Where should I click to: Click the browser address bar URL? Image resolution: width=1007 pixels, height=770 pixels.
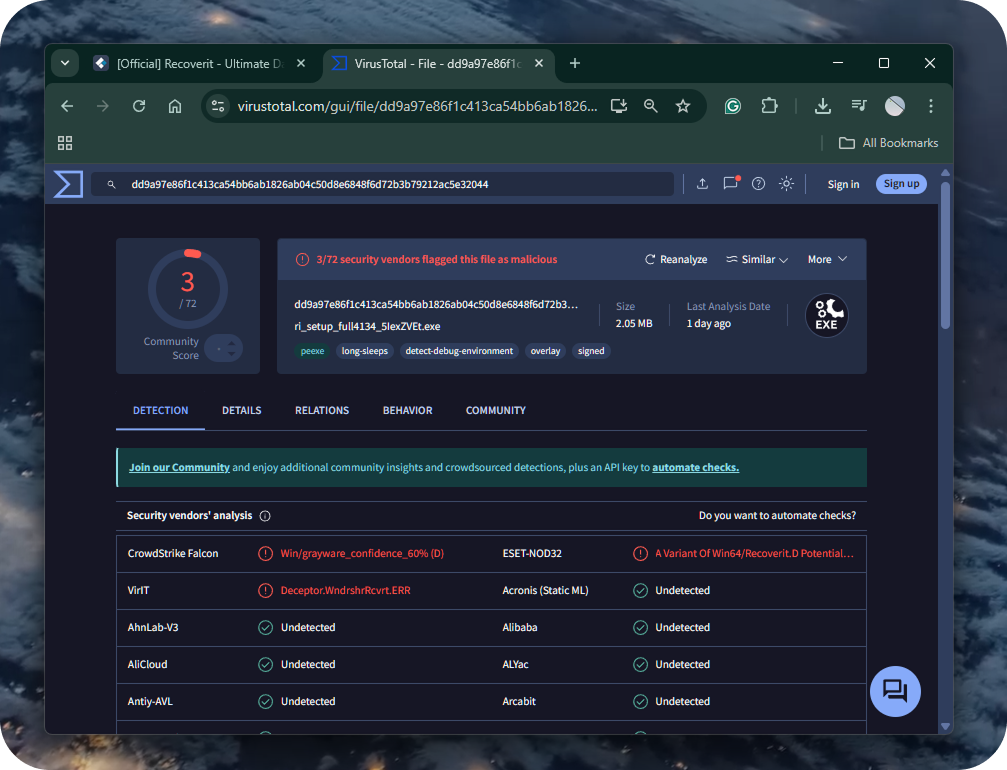(x=417, y=106)
